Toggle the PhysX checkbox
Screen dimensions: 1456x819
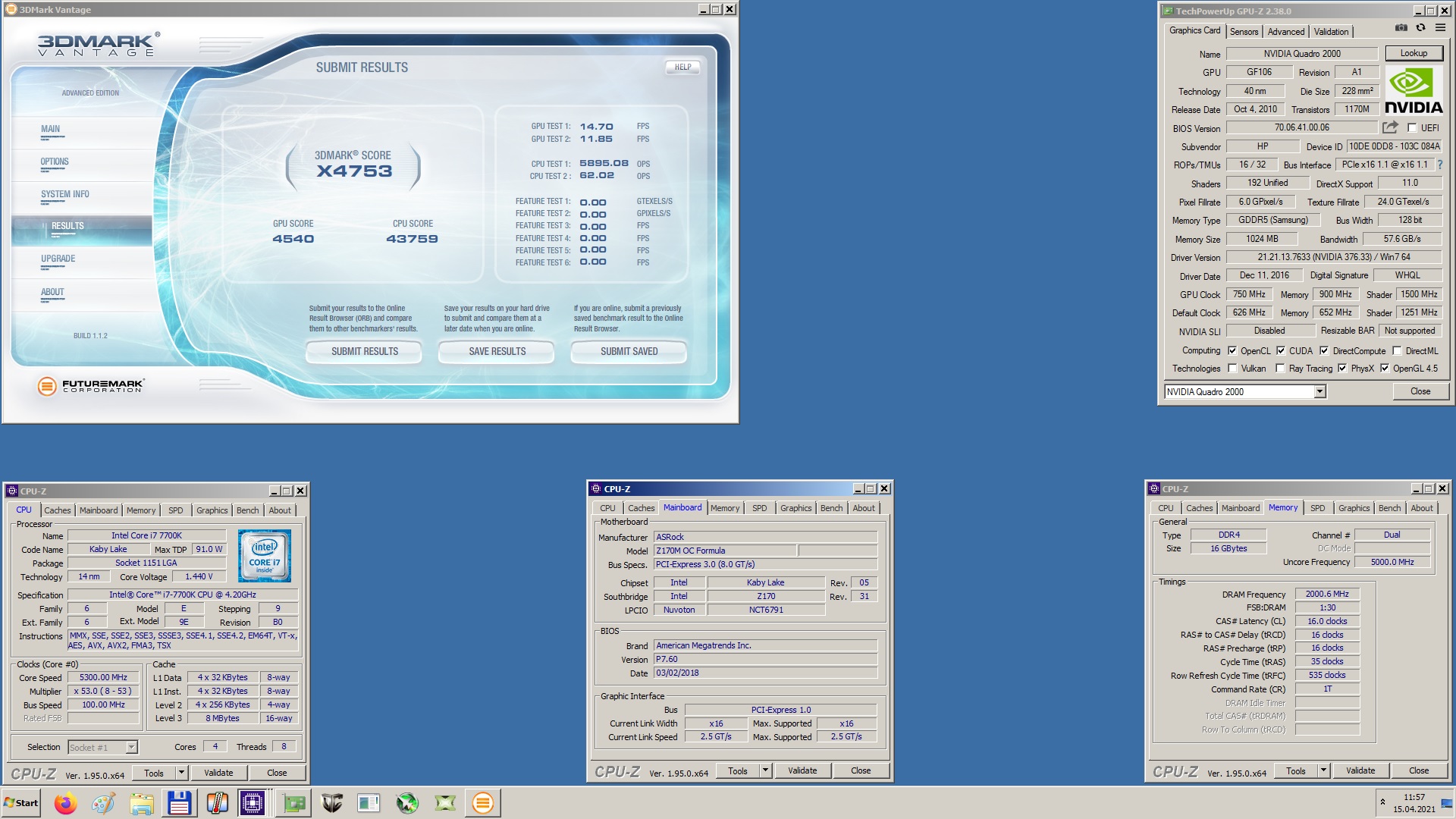tap(1342, 369)
